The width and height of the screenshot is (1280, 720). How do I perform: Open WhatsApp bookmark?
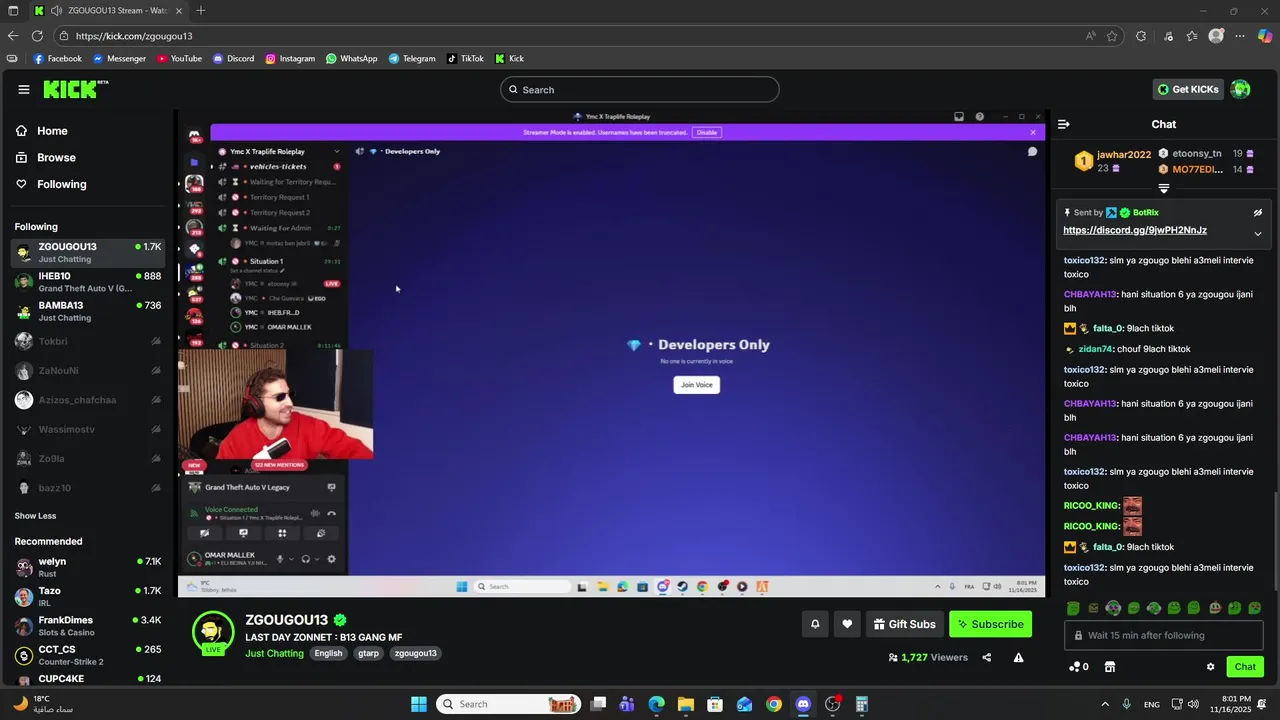pos(352,59)
